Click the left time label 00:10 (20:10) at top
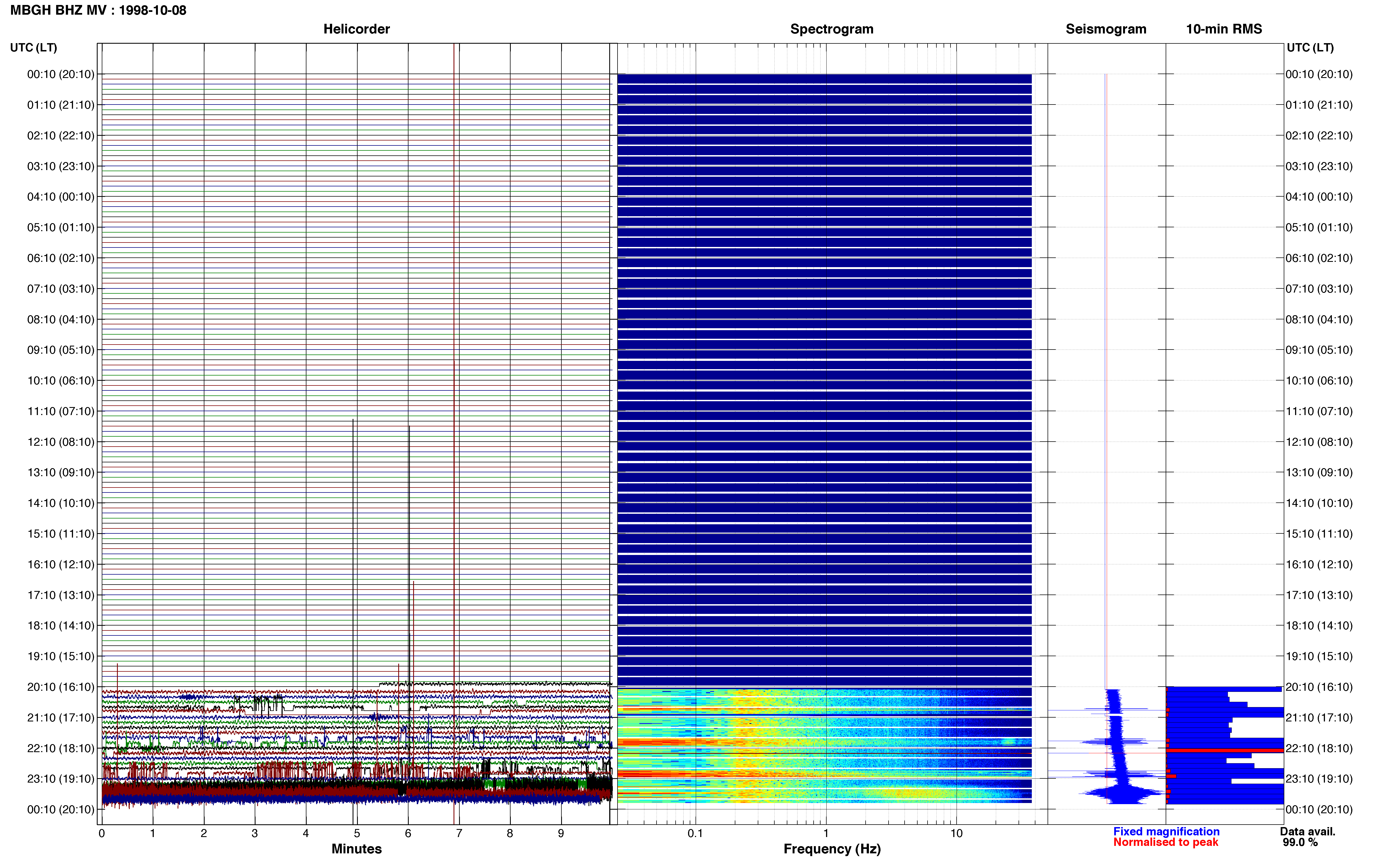Screen dimensions: 1388x868 pyautogui.click(x=61, y=74)
